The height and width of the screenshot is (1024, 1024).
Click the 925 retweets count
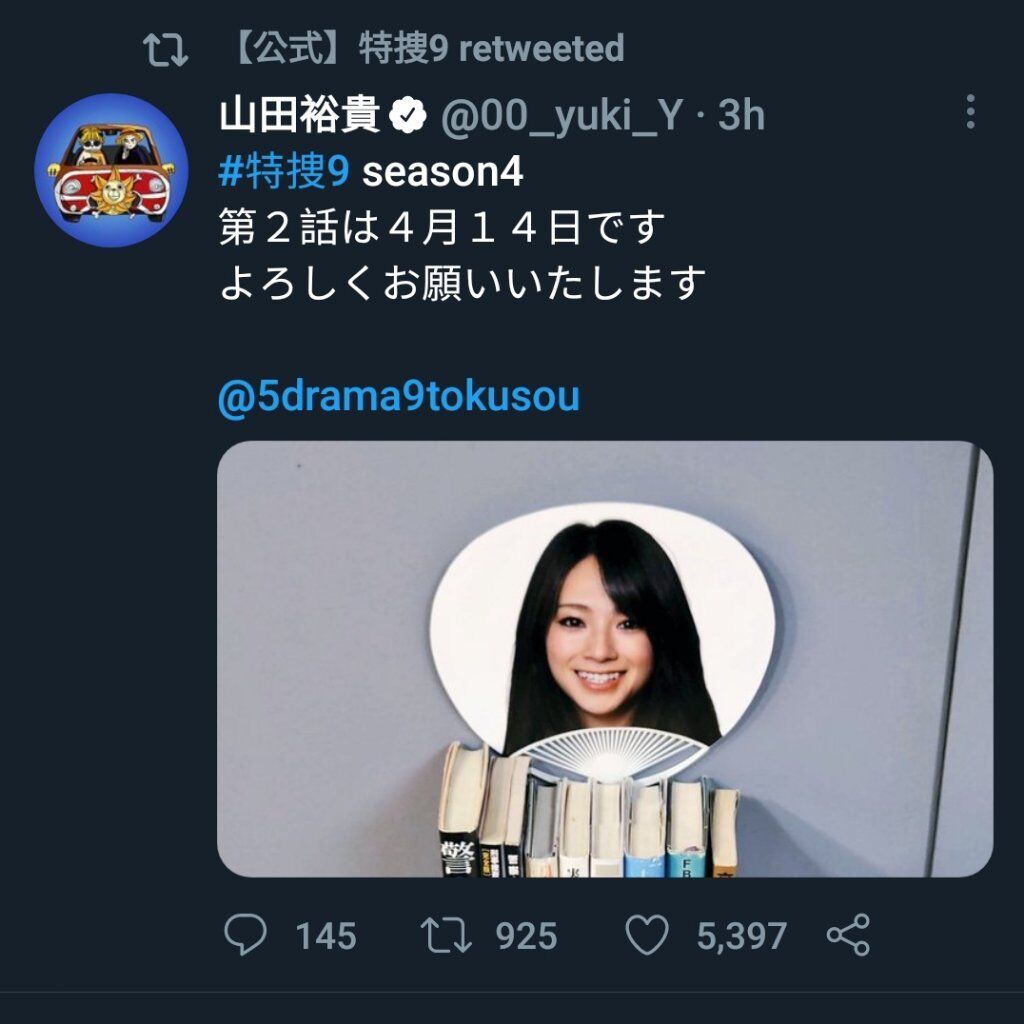526,936
